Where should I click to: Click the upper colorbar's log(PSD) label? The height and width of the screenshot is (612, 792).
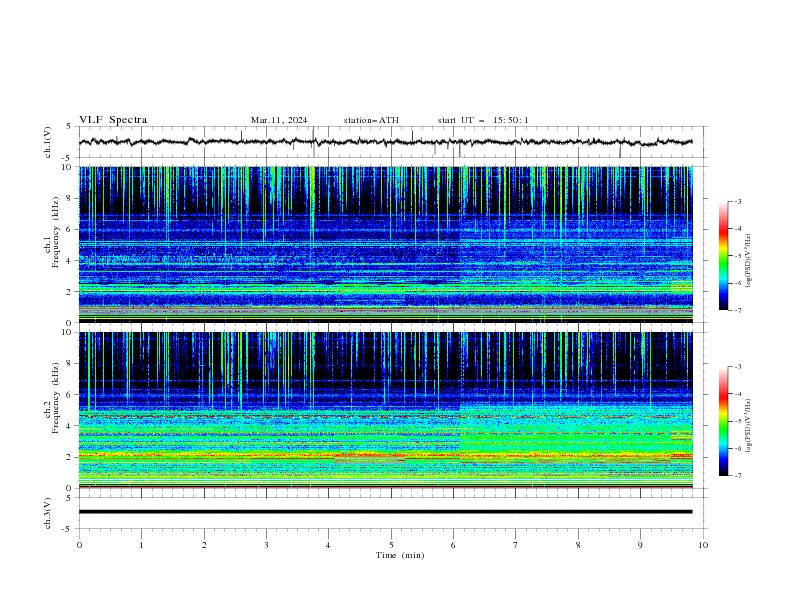click(748, 260)
